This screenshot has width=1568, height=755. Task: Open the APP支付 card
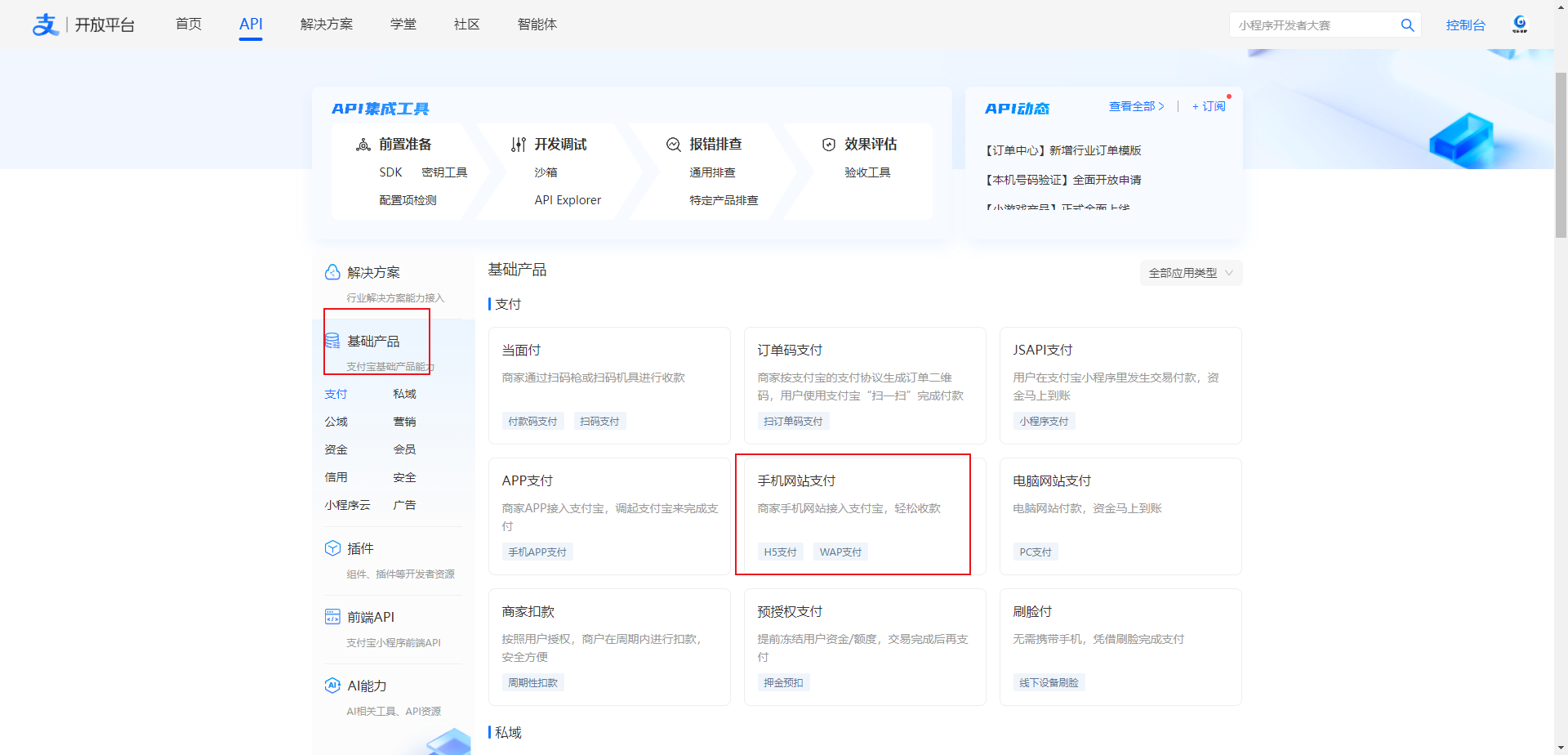[x=609, y=516]
